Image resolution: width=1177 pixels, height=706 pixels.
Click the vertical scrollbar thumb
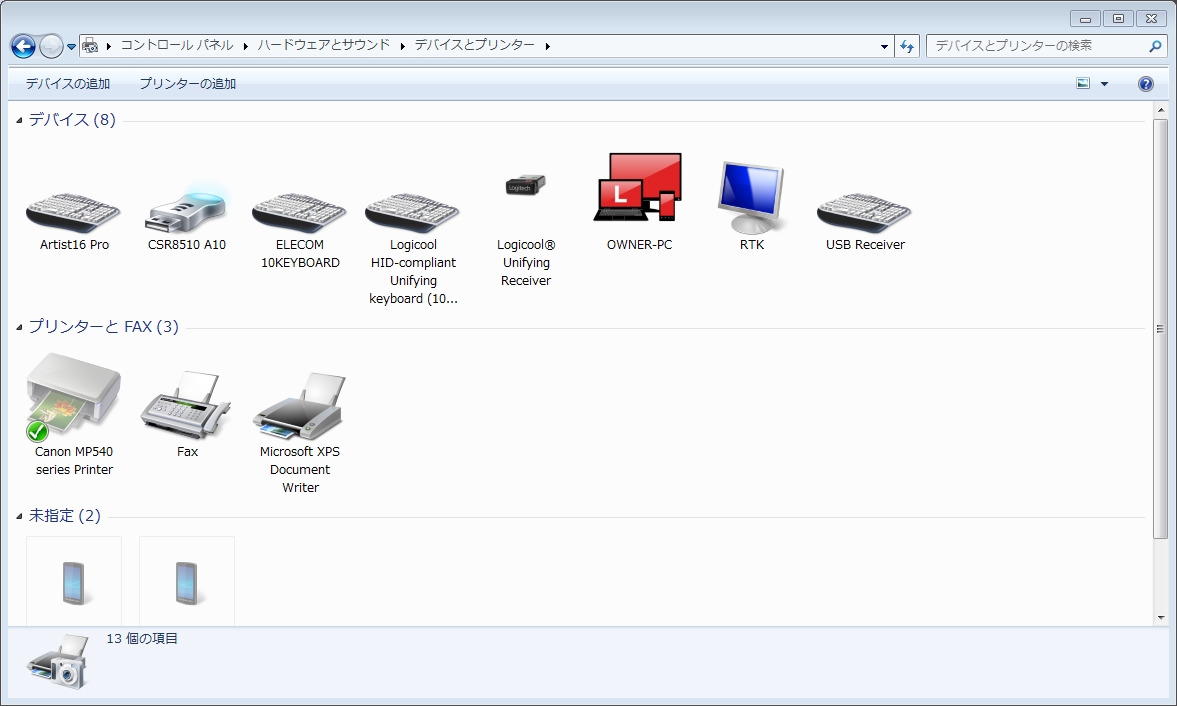coord(1160,329)
